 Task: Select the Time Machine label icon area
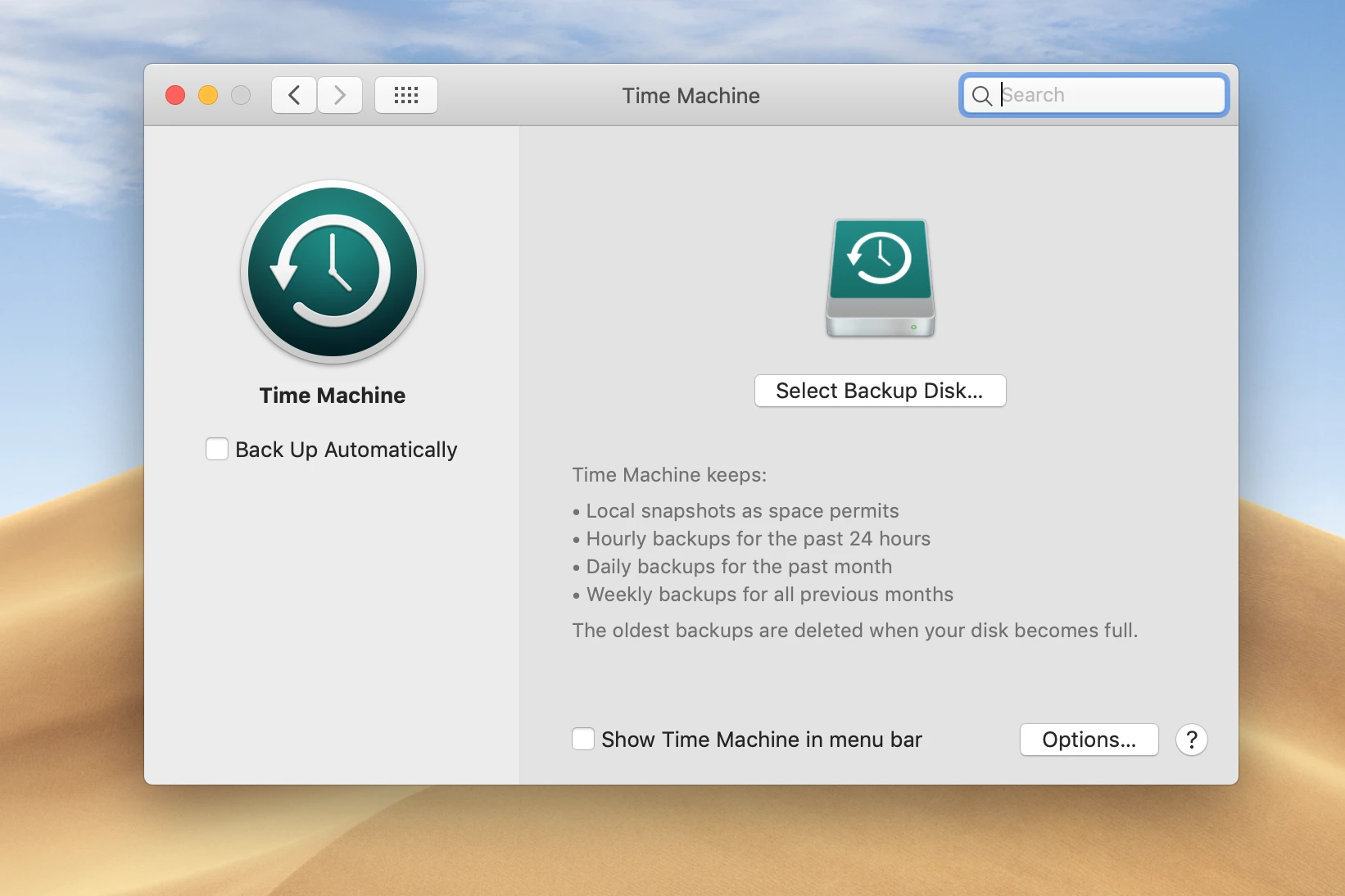[331, 396]
